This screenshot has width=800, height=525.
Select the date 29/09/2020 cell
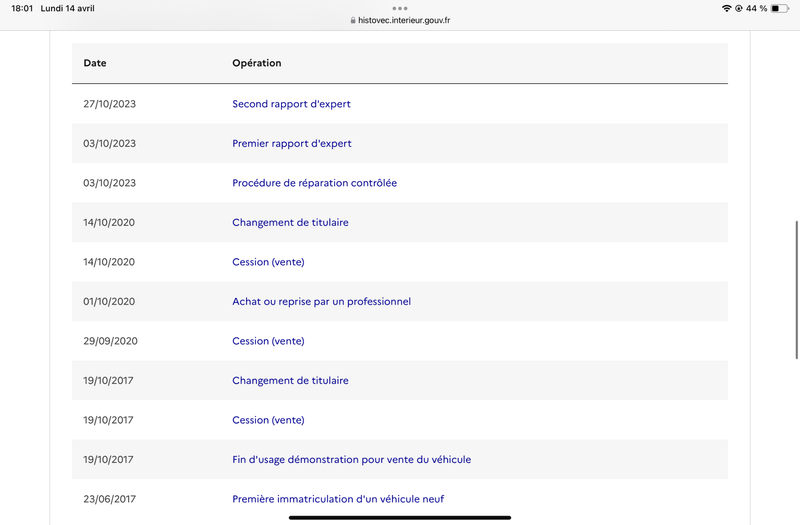click(x=110, y=341)
